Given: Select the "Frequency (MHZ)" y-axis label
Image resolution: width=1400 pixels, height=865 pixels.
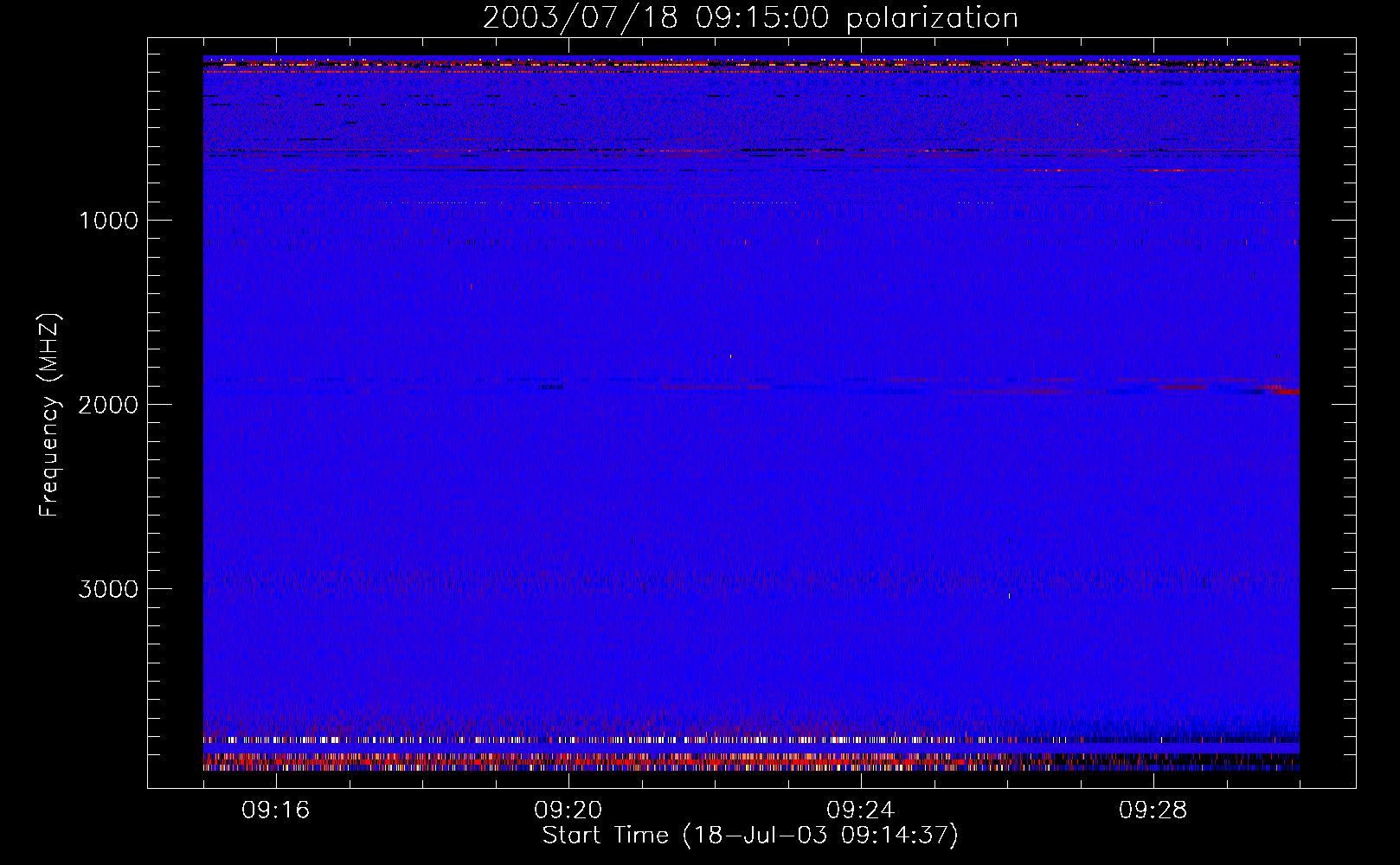Looking at the screenshot, I should coord(49,415).
